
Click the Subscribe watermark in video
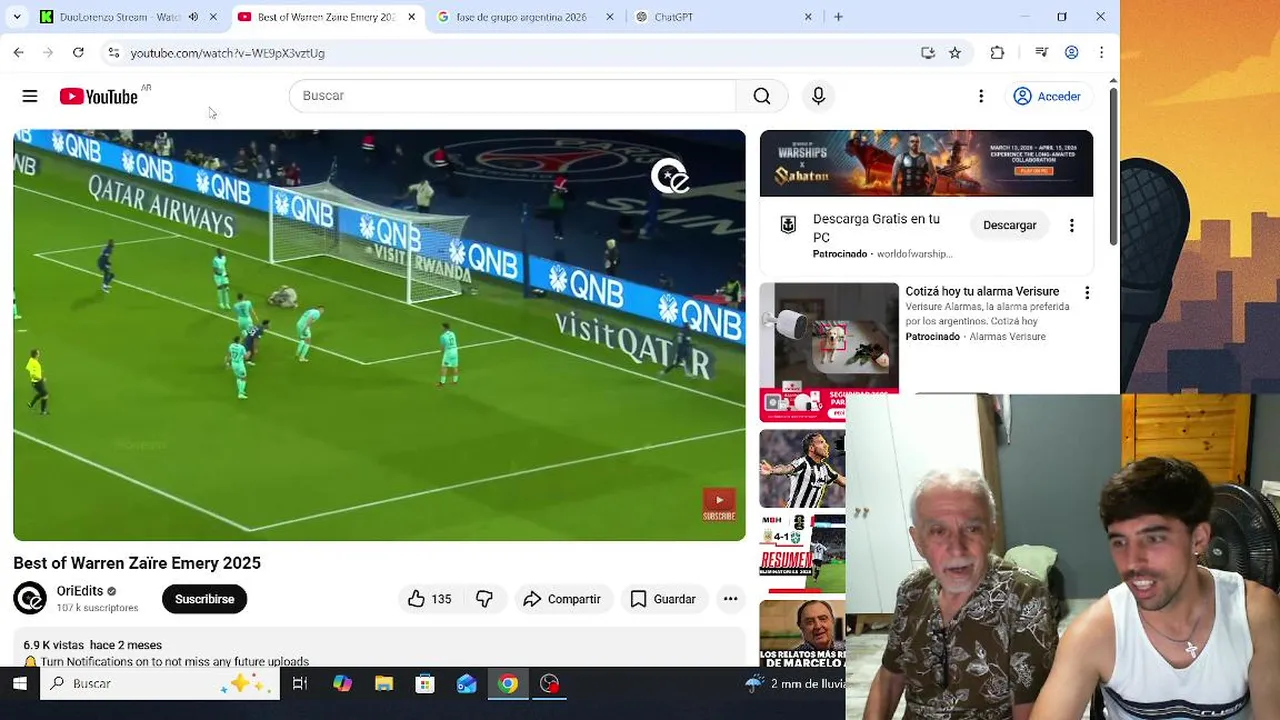[718, 504]
